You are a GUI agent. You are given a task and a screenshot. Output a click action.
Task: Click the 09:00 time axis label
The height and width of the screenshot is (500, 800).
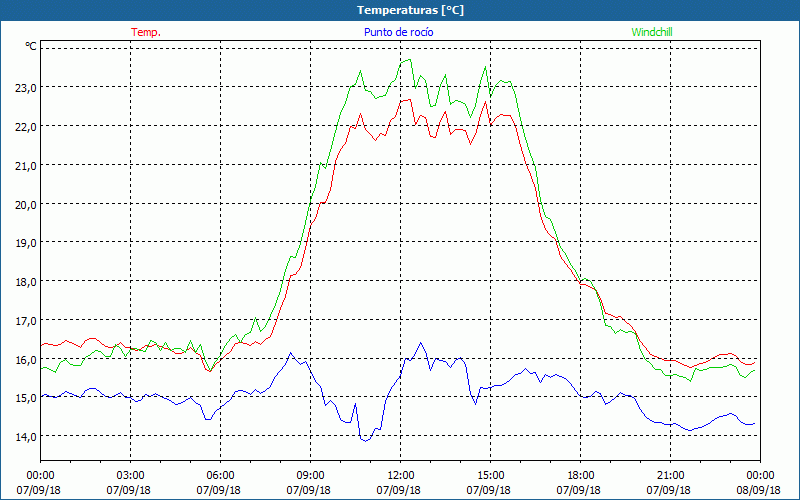coord(310,476)
